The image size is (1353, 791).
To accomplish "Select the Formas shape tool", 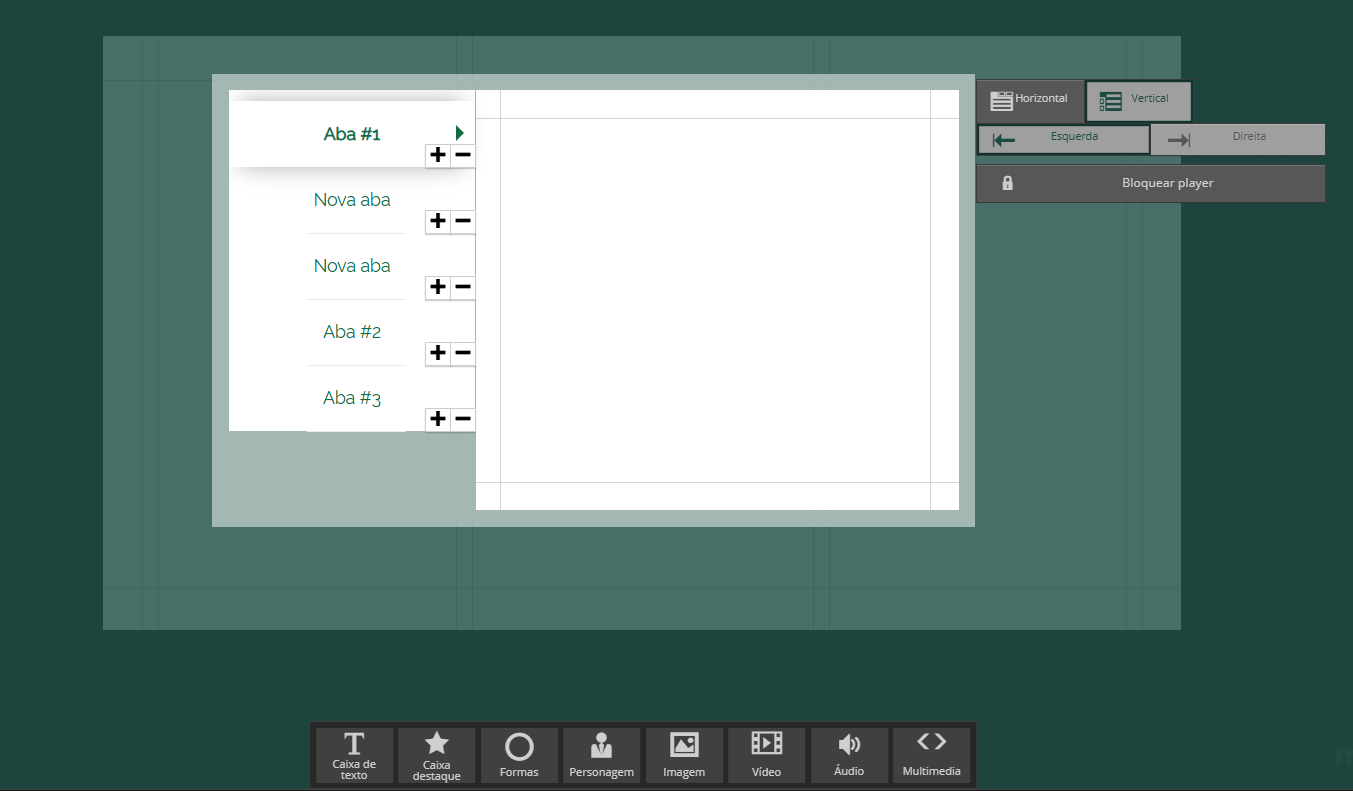I will pyautogui.click(x=519, y=755).
